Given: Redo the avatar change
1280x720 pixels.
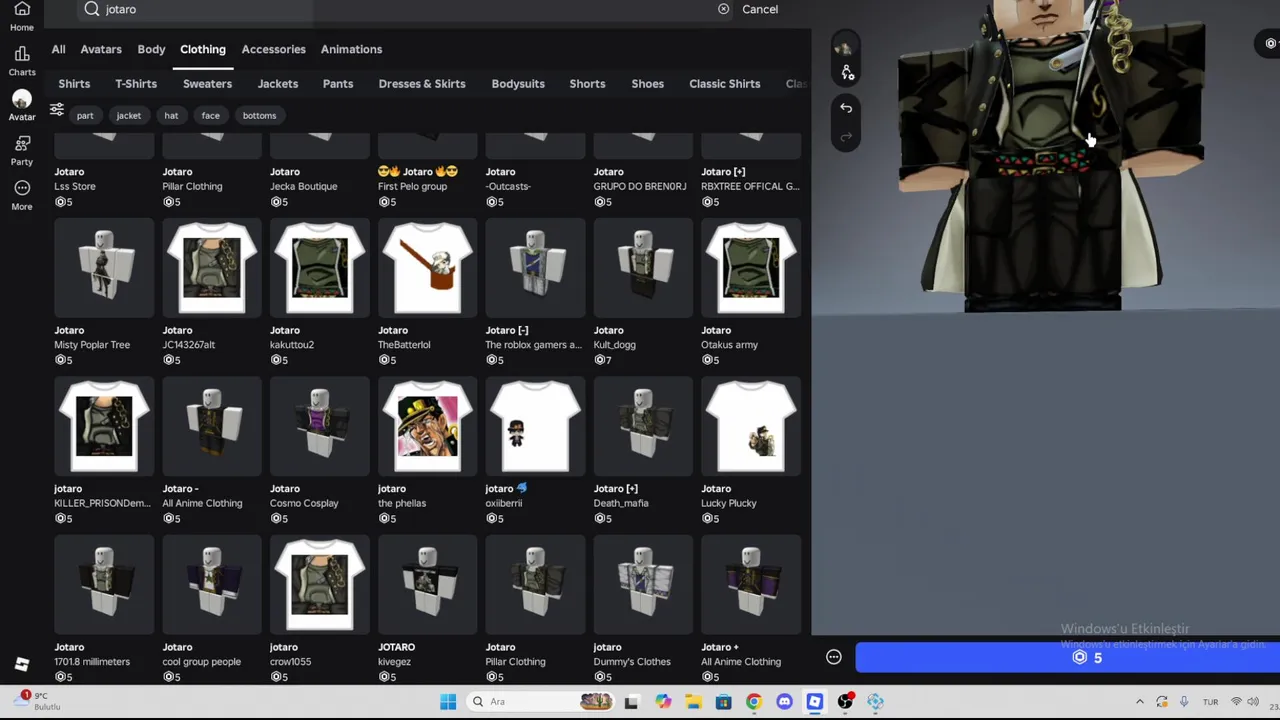Looking at the screenshot, I should [846, 137].
